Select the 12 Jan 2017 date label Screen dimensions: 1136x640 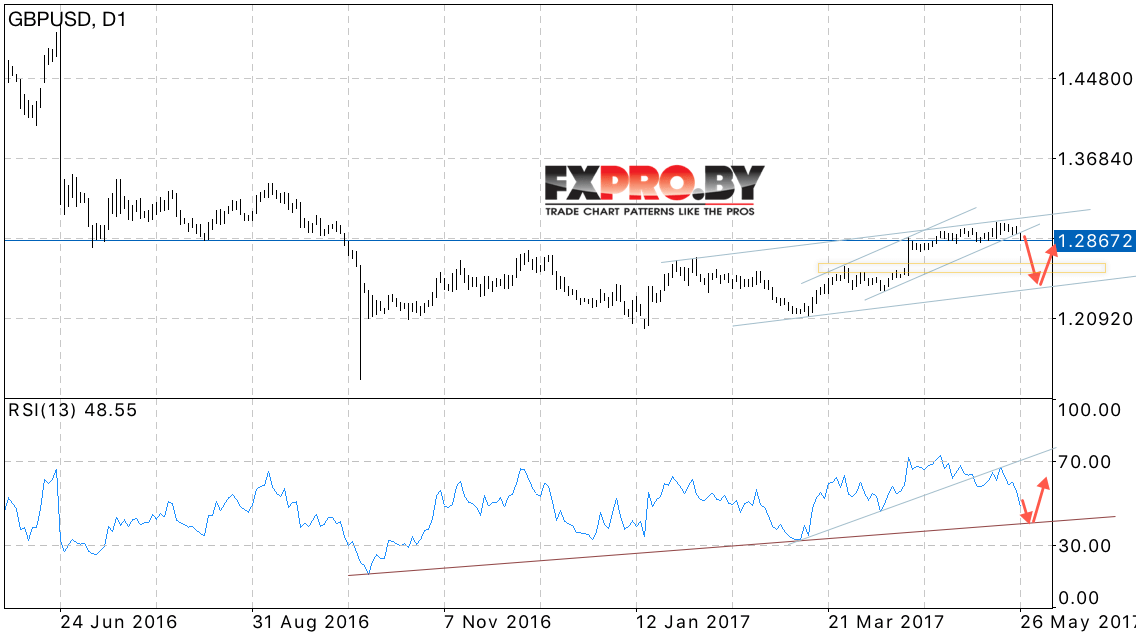(x=693, y=622)
